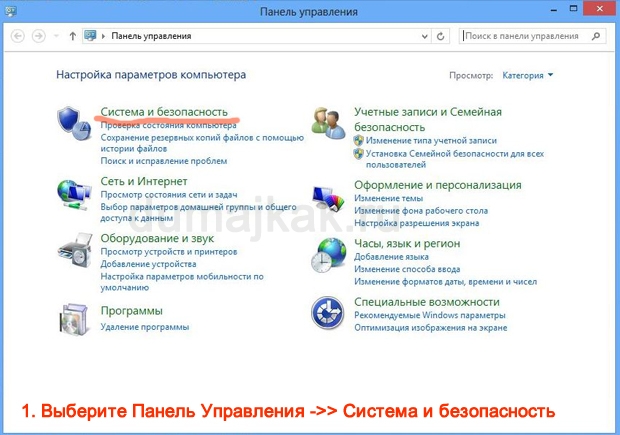Open Изменение темы

[388, 198]
